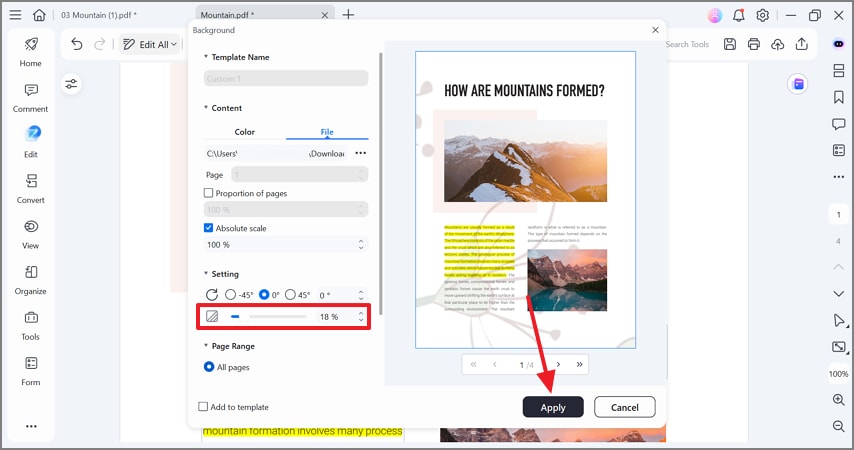The width and height of the screenshot is (854, 450).
Task: Apply the background settings
Action: point(553,407)
